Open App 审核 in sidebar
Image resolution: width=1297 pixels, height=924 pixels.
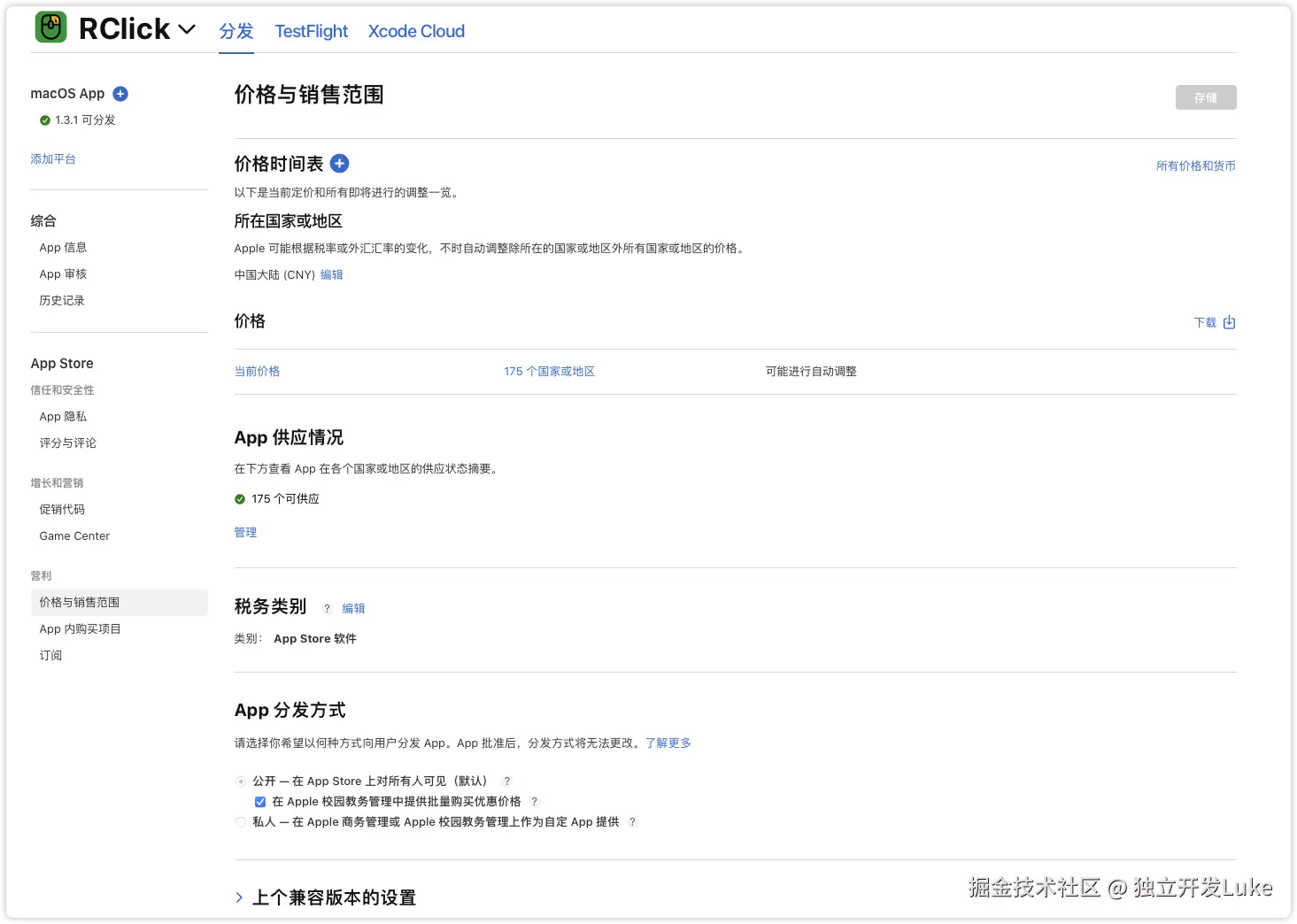click(63, 274)
